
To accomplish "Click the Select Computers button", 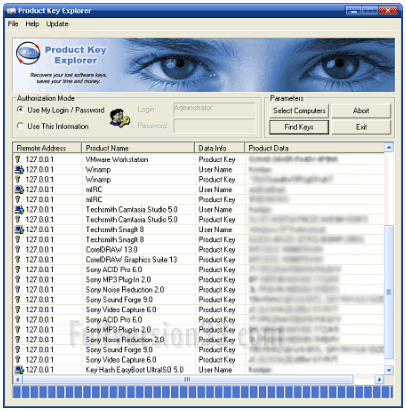I will point(299,111).
